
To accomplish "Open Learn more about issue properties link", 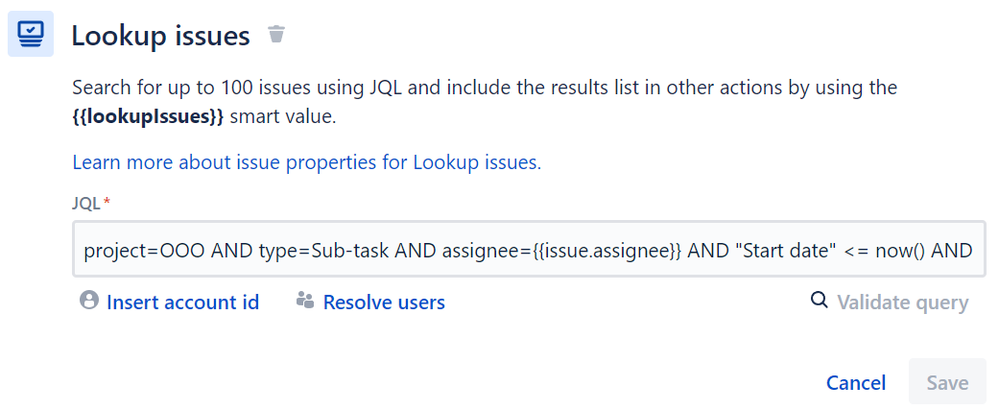I will click(306, 163).
